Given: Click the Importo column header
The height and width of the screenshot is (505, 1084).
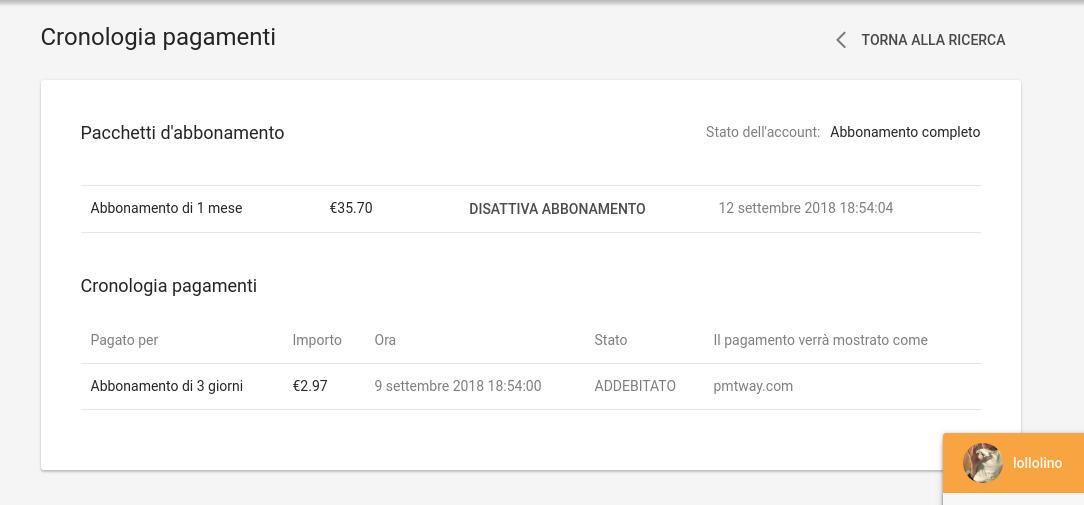Looking at the screenshot, I should 317,340.
